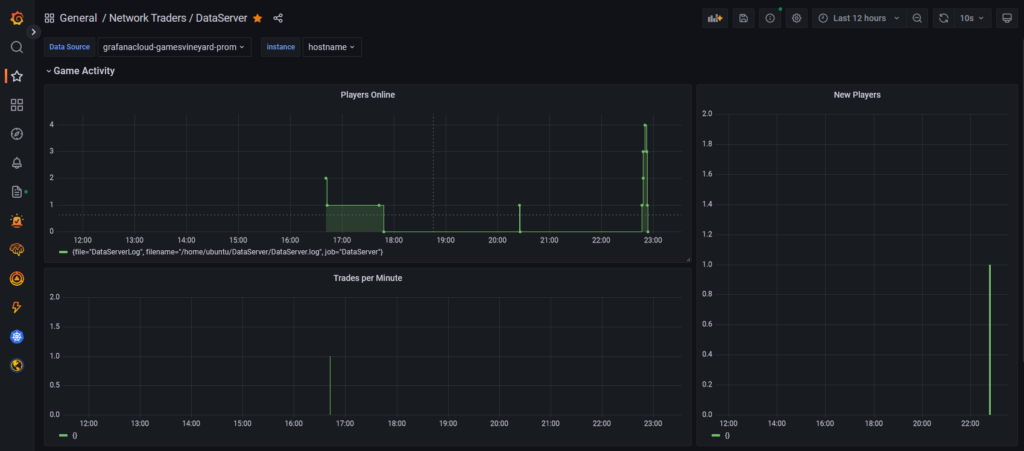Screen dimensions: 1024x451
Task: Open the document/reports sidebar icon
Action: (x=17, y=192)
